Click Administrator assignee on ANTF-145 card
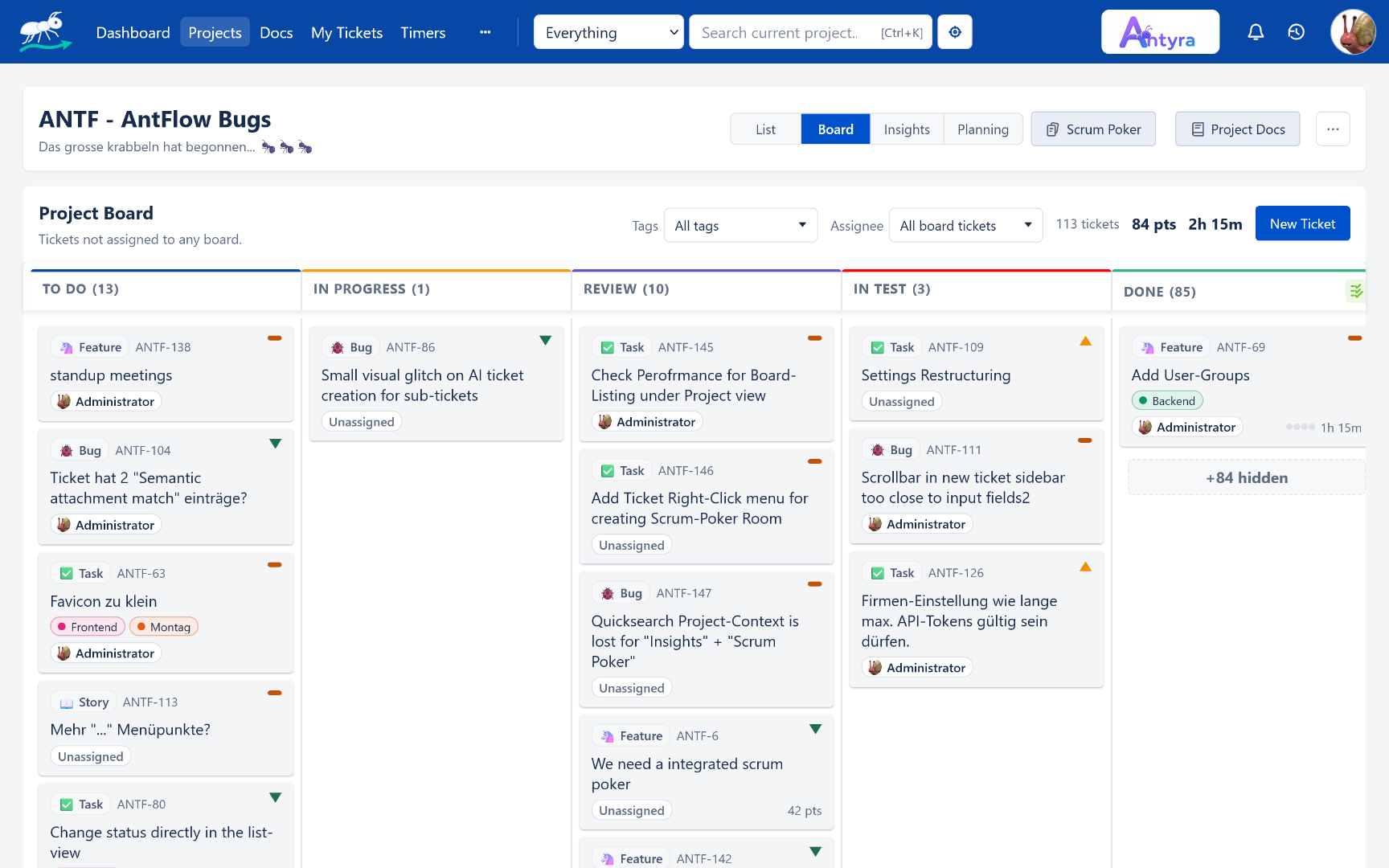Screen dimensions: 1389x868 tap(647, 421)
